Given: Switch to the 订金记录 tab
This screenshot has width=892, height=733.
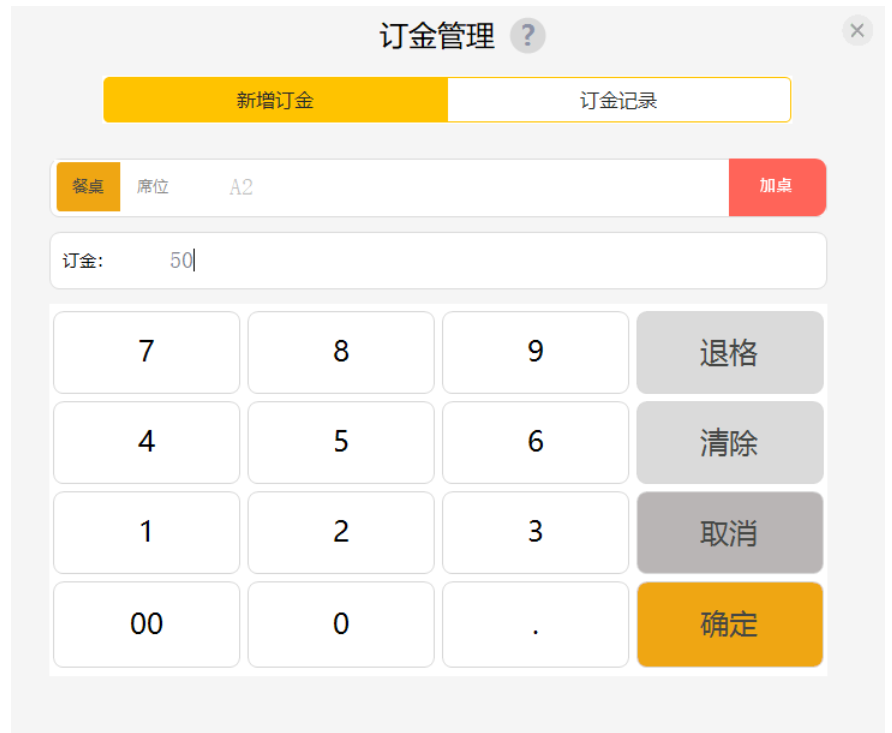Looking at the screenshot, I should 619,100.
